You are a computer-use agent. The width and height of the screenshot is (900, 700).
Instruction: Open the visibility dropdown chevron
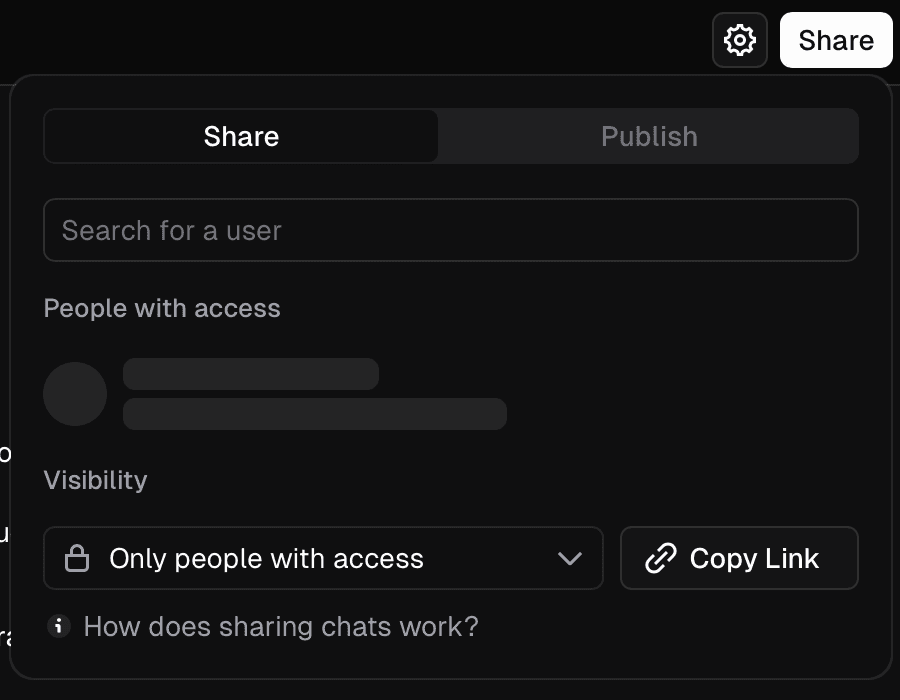click(571, 558)
